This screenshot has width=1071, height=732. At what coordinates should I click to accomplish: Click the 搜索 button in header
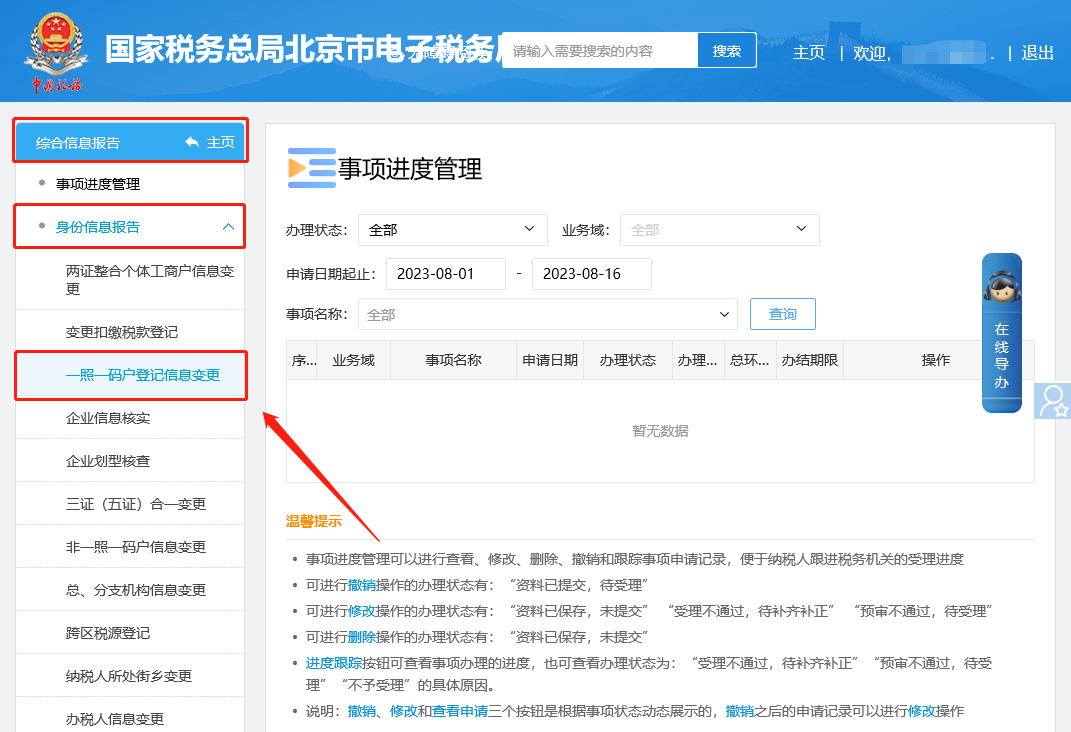click(727, 51)
